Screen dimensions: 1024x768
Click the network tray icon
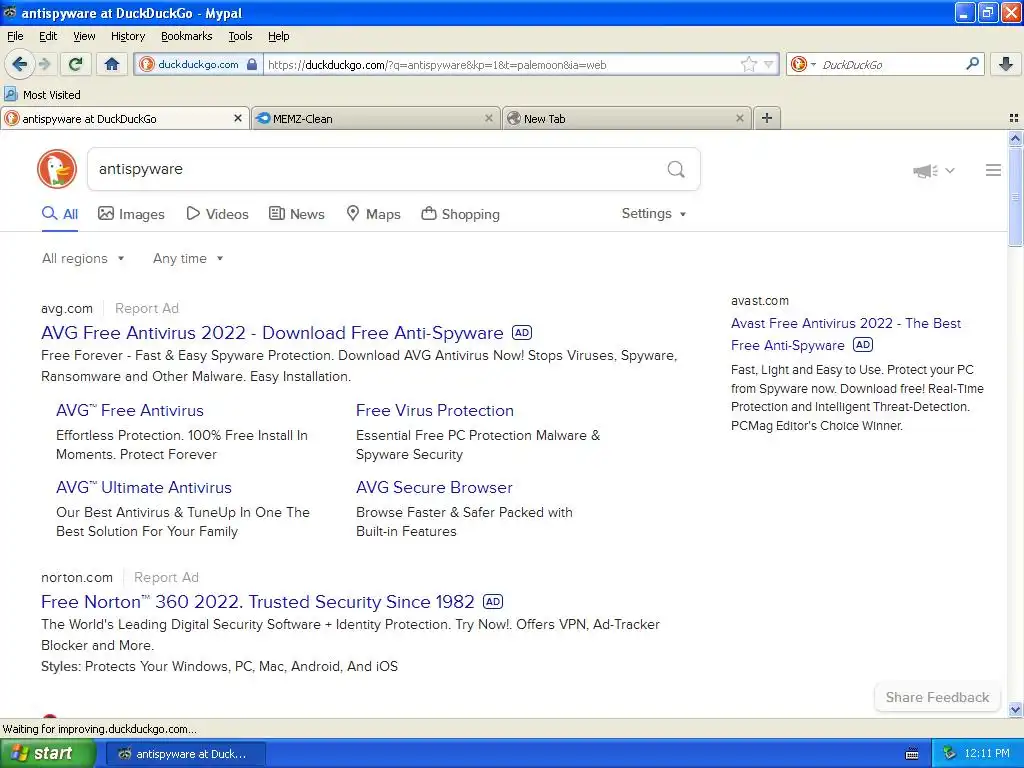click(x=949, y=754)
